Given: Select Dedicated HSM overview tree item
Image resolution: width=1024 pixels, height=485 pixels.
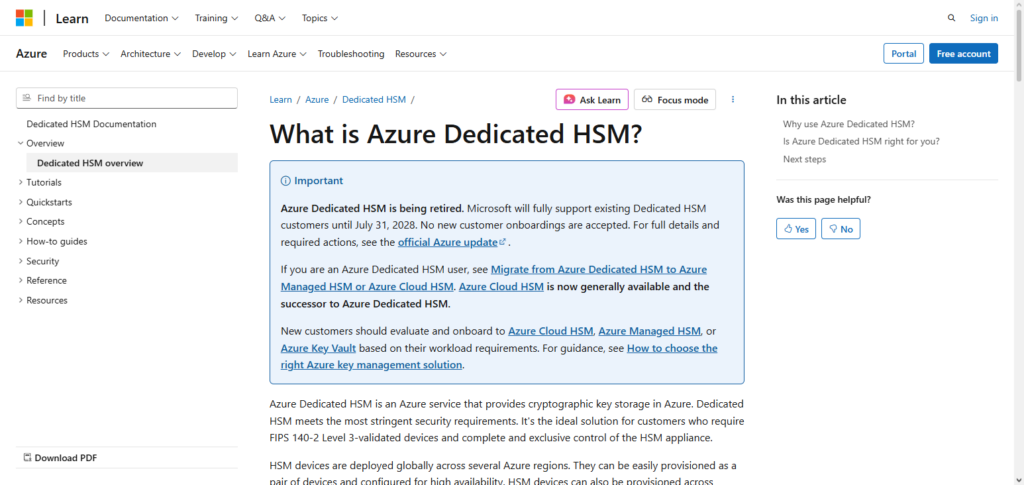Looking at the screenshot, I should 132,163.
